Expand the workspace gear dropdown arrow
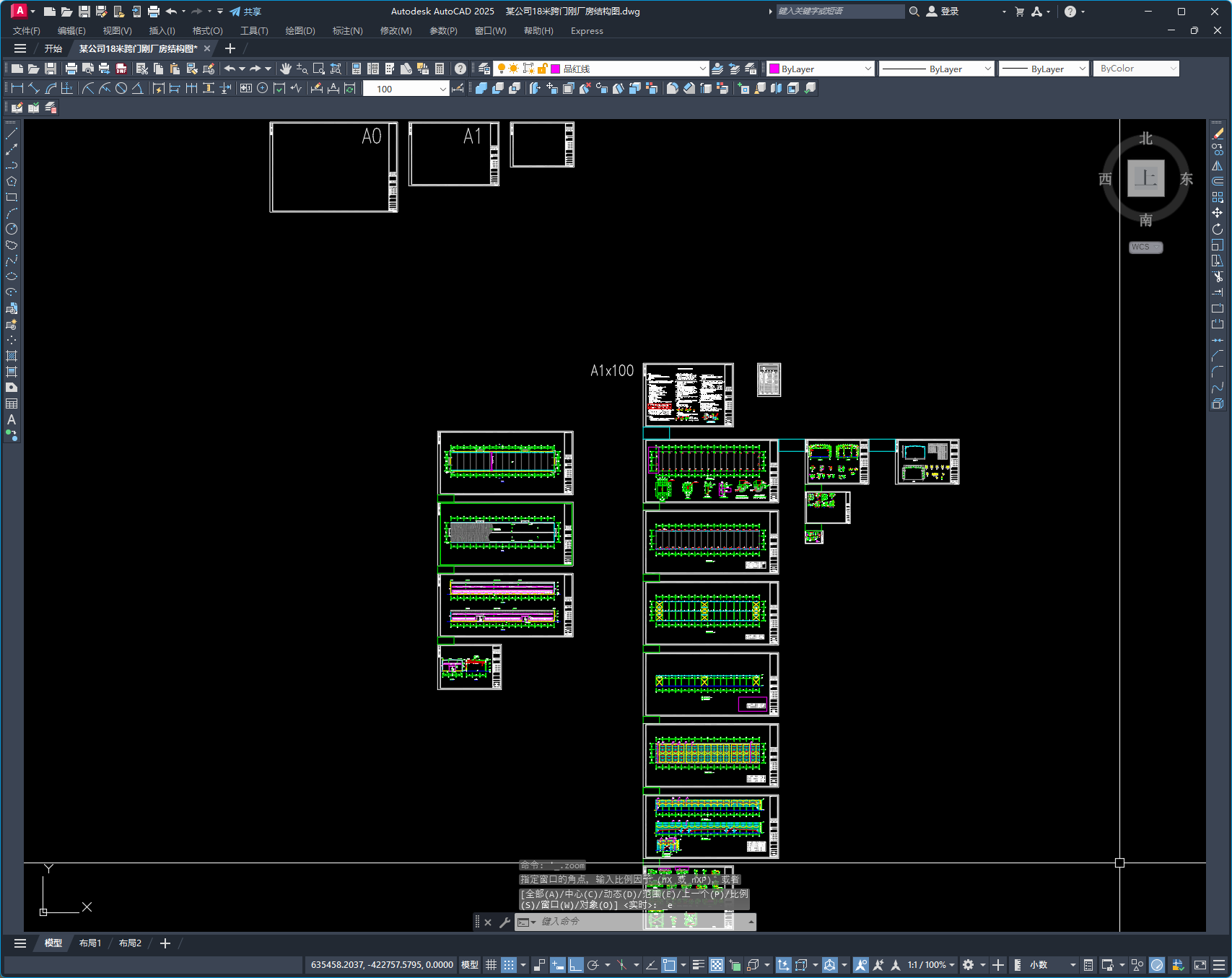 pos(983,965)
